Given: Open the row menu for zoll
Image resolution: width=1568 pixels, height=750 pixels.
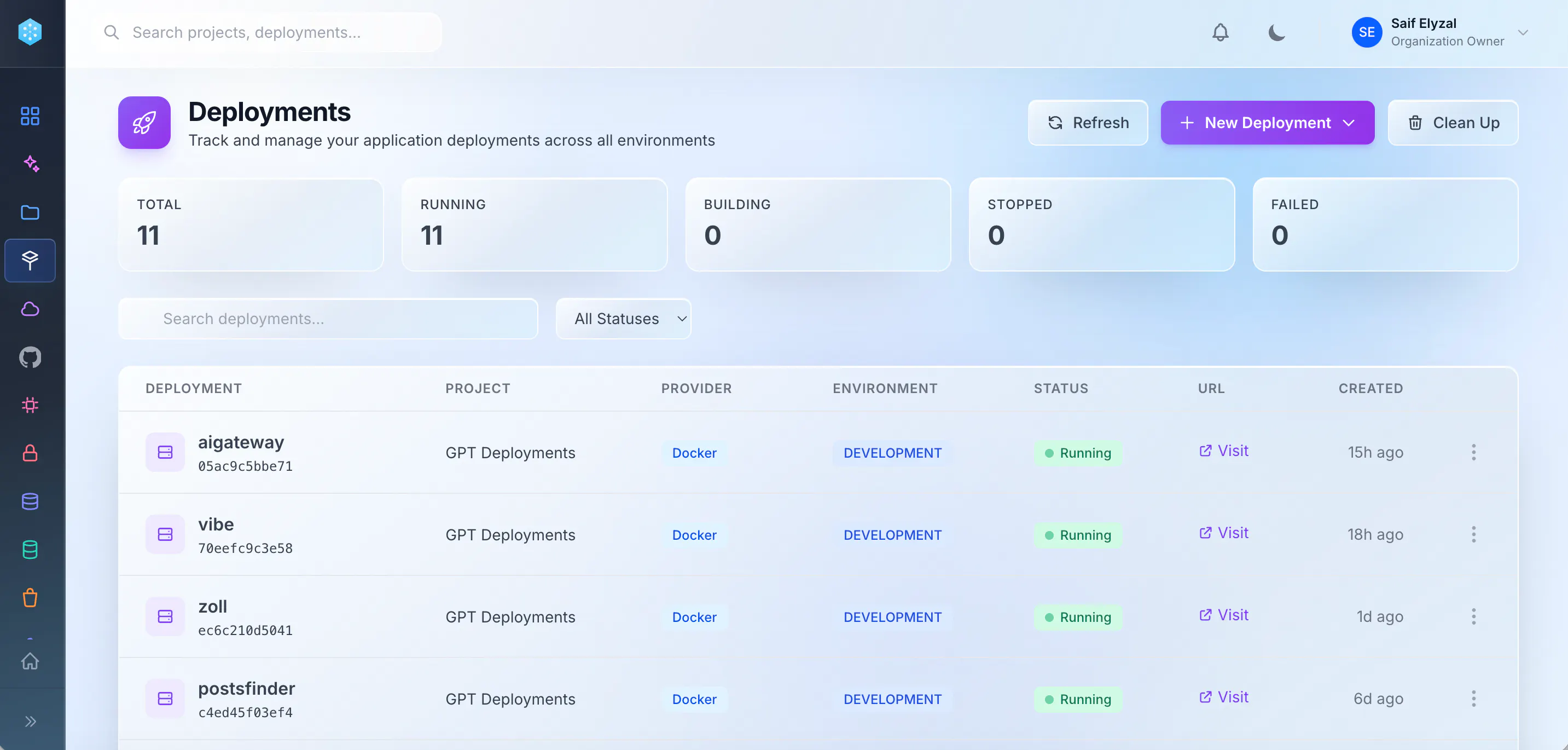Looking at the screenshot, I should coord(1474,616).
